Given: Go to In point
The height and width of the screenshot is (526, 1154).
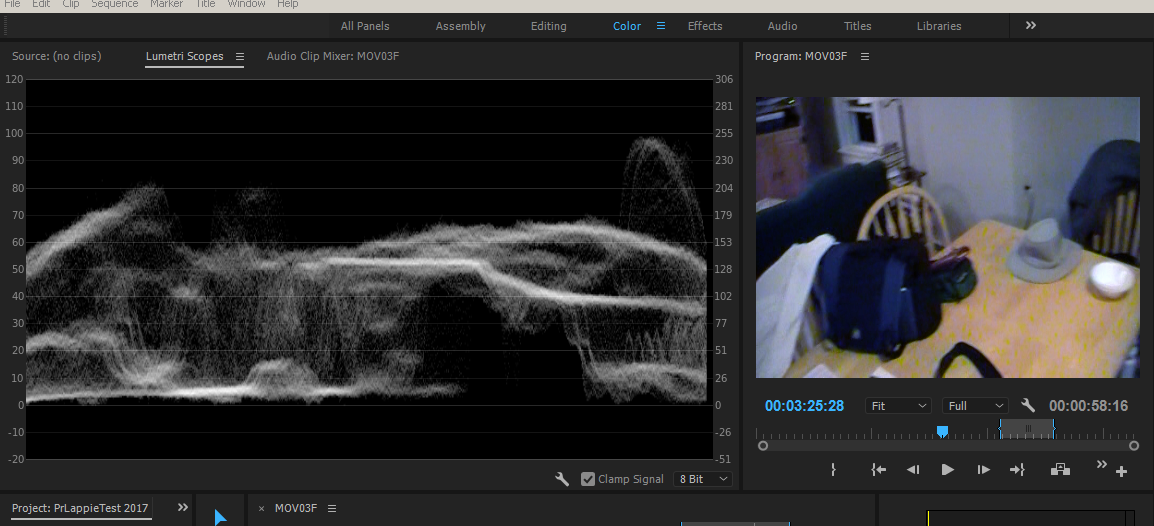Looking at the screenshot, I should click(x=878, y=469).
